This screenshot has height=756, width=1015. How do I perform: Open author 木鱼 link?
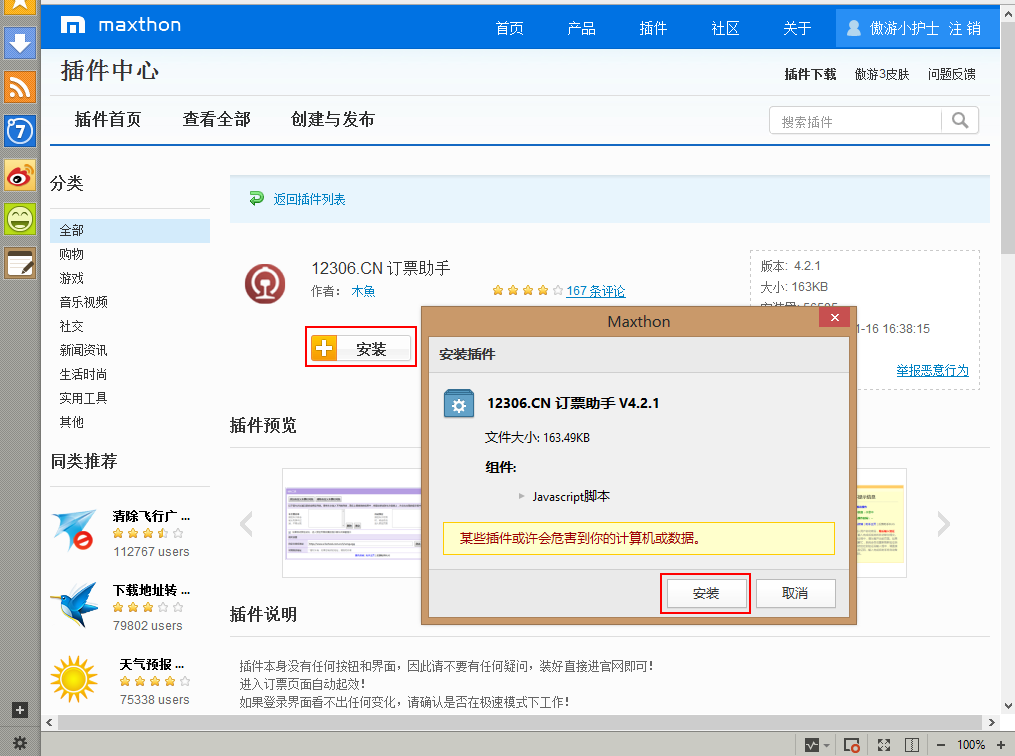point(363,291)
